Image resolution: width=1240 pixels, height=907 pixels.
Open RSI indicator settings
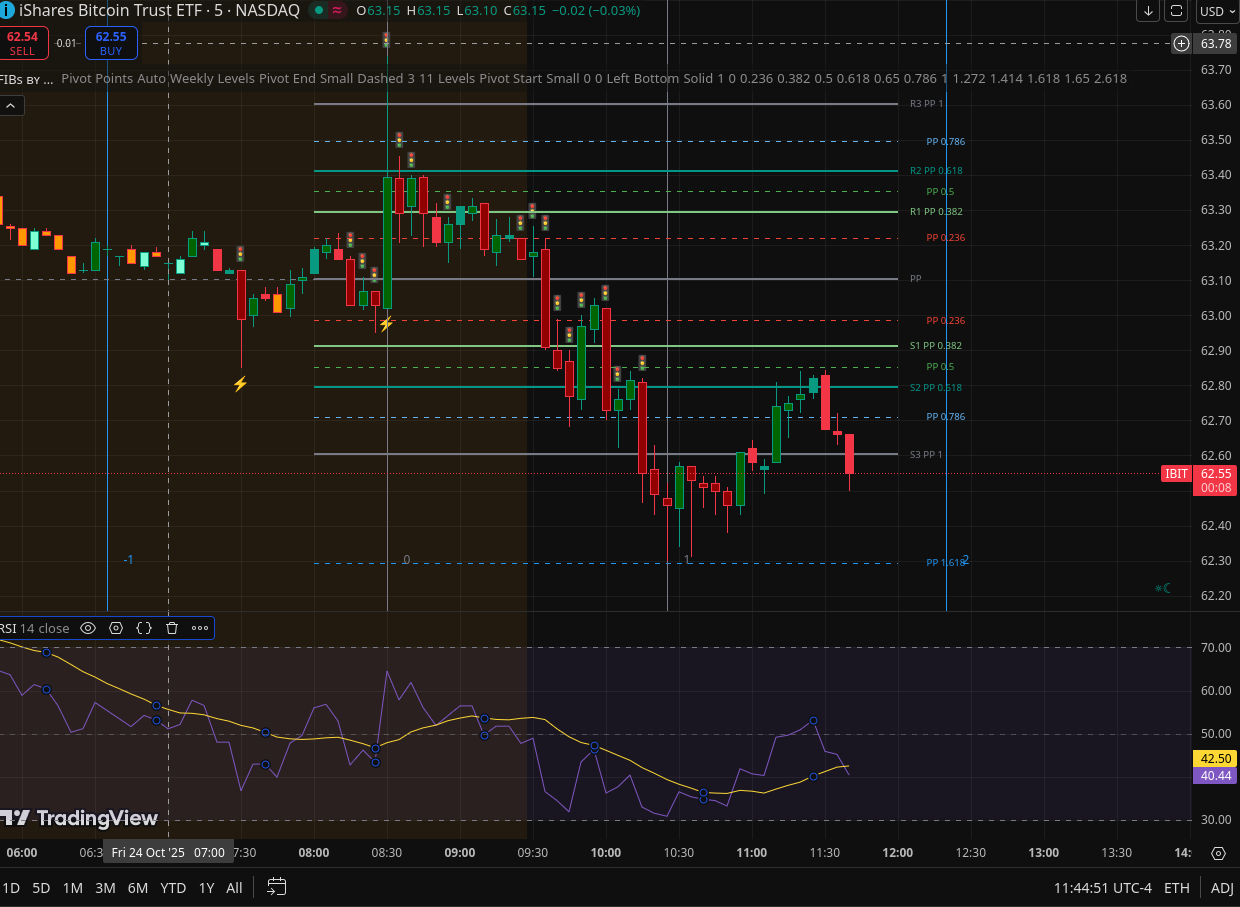(116, 628)
